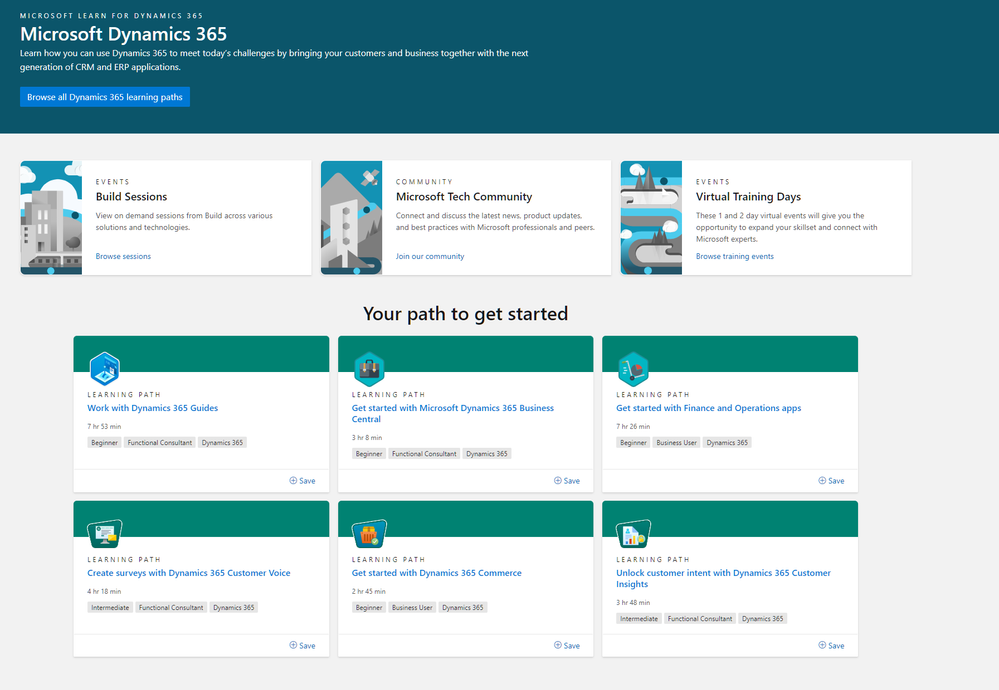Click Functional Consultant tag on Customer Insights card
The width and height of the screenshot is (999, 690).
coord(700,619)
